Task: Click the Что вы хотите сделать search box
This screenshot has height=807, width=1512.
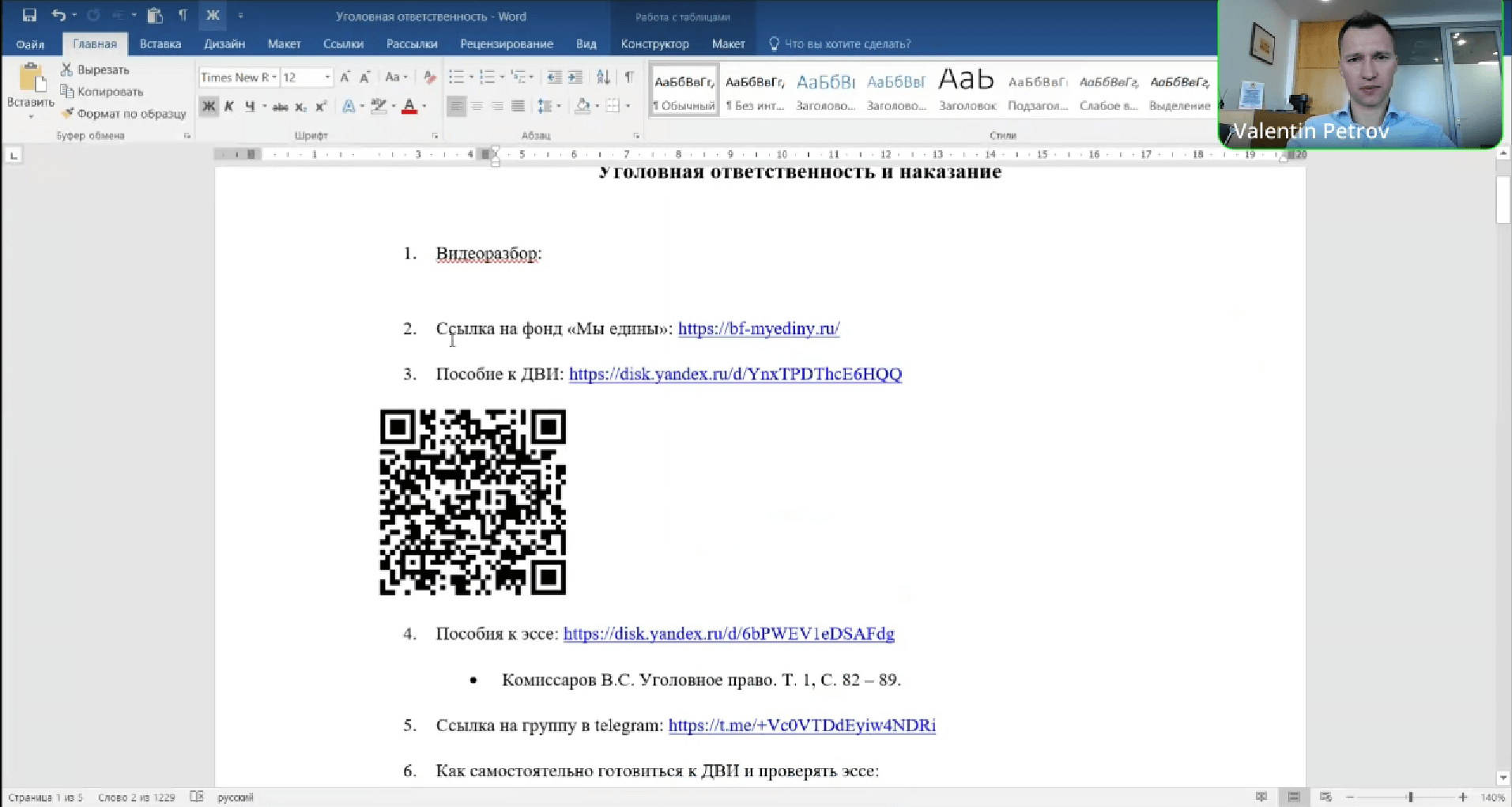Action: click(x=840, y=44)
